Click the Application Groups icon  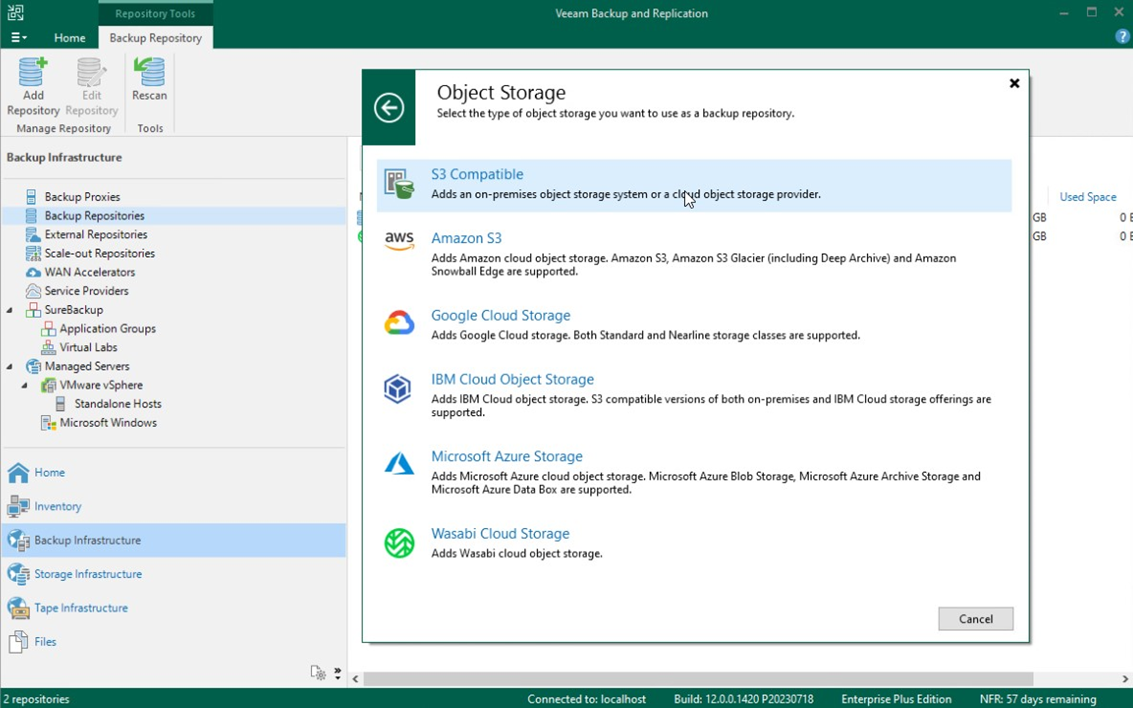point(48,328)
